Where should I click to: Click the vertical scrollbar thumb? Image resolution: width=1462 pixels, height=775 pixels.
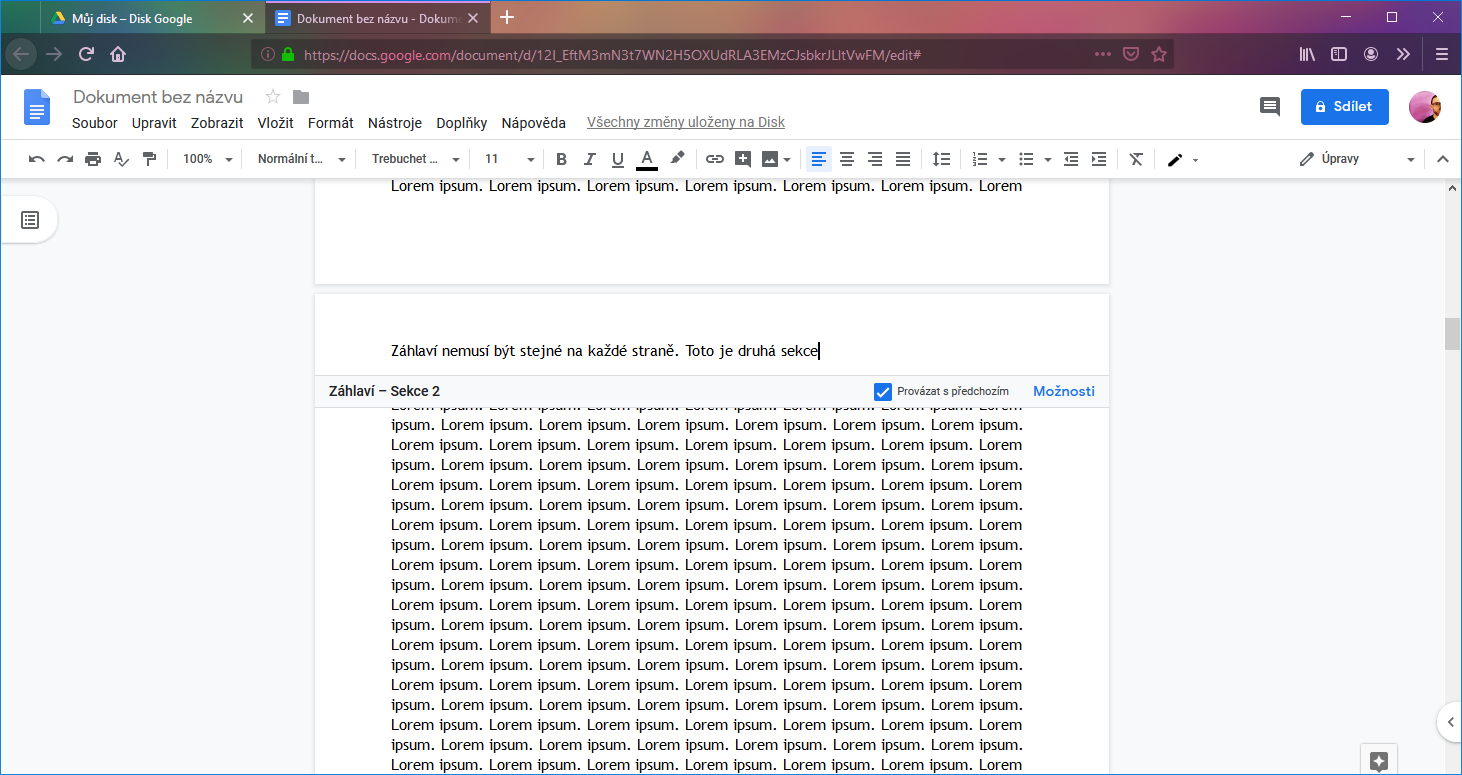tap(1452, 334)
